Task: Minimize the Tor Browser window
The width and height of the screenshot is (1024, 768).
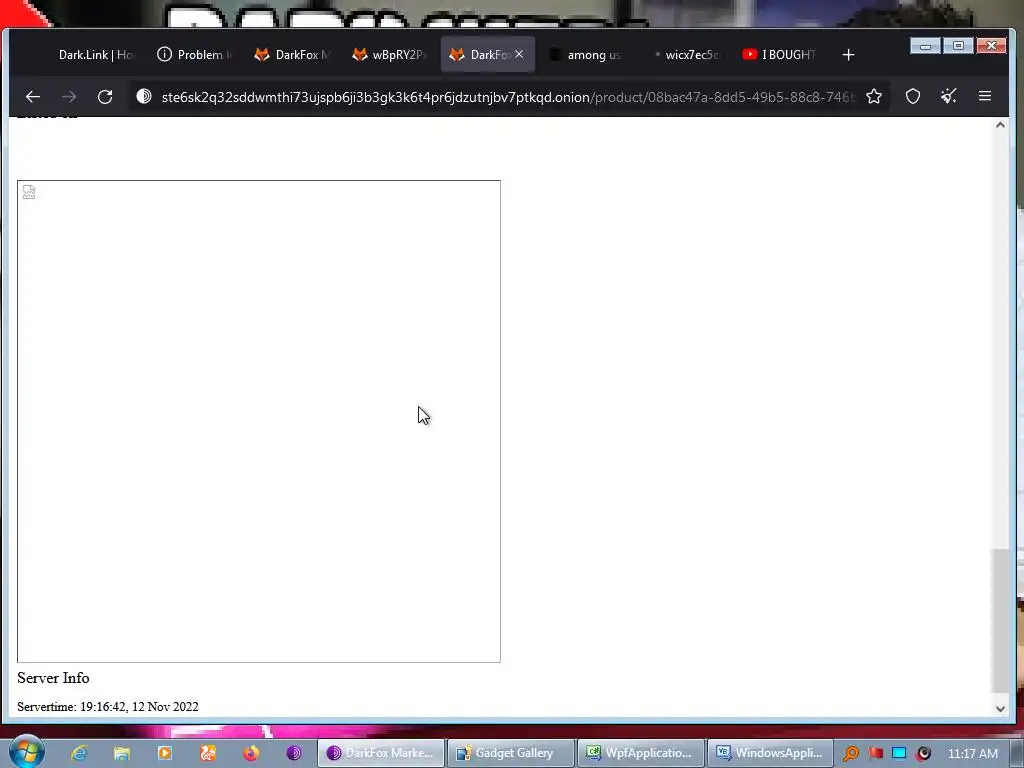Action: (x=925, y=46)
